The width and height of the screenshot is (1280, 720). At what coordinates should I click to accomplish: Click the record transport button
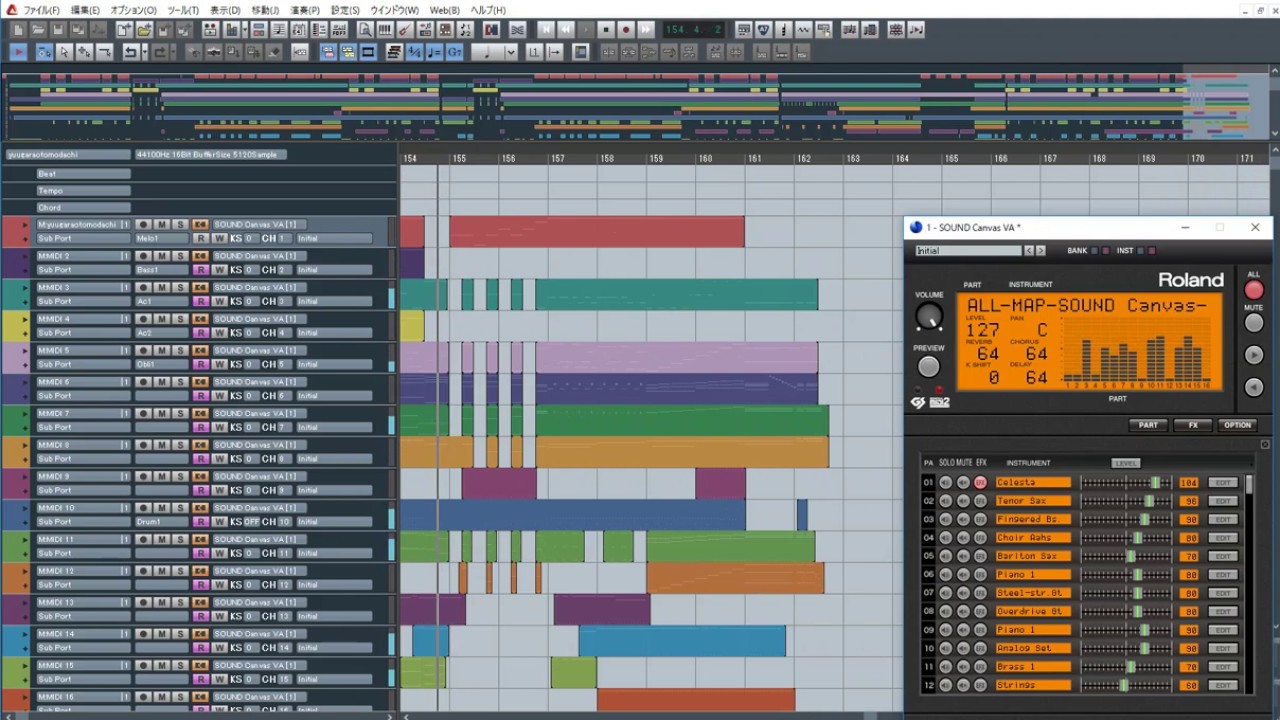tap(626, 30)
